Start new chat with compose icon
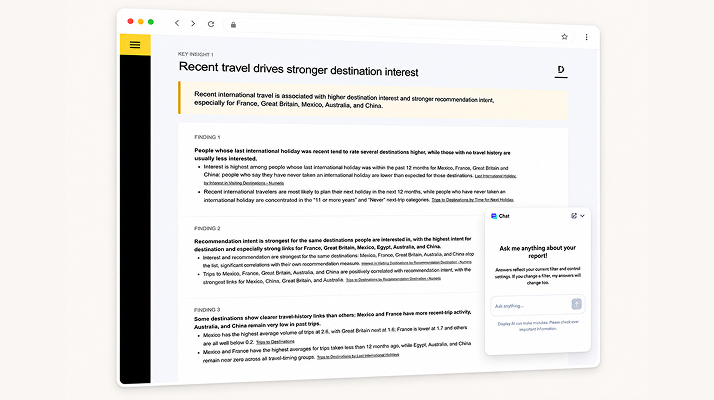Screen dimensions: 714x400 point(574,216)
